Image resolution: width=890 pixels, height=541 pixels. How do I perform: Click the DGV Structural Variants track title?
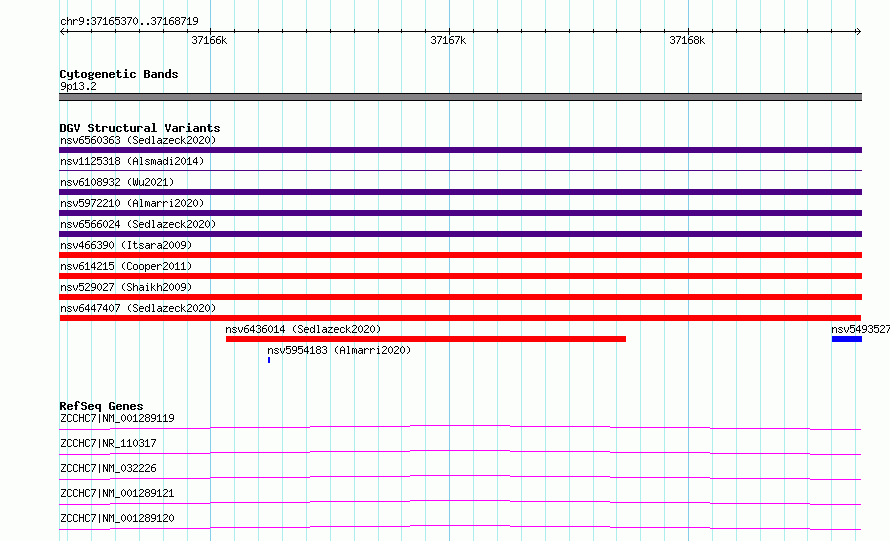coord(140,128)
